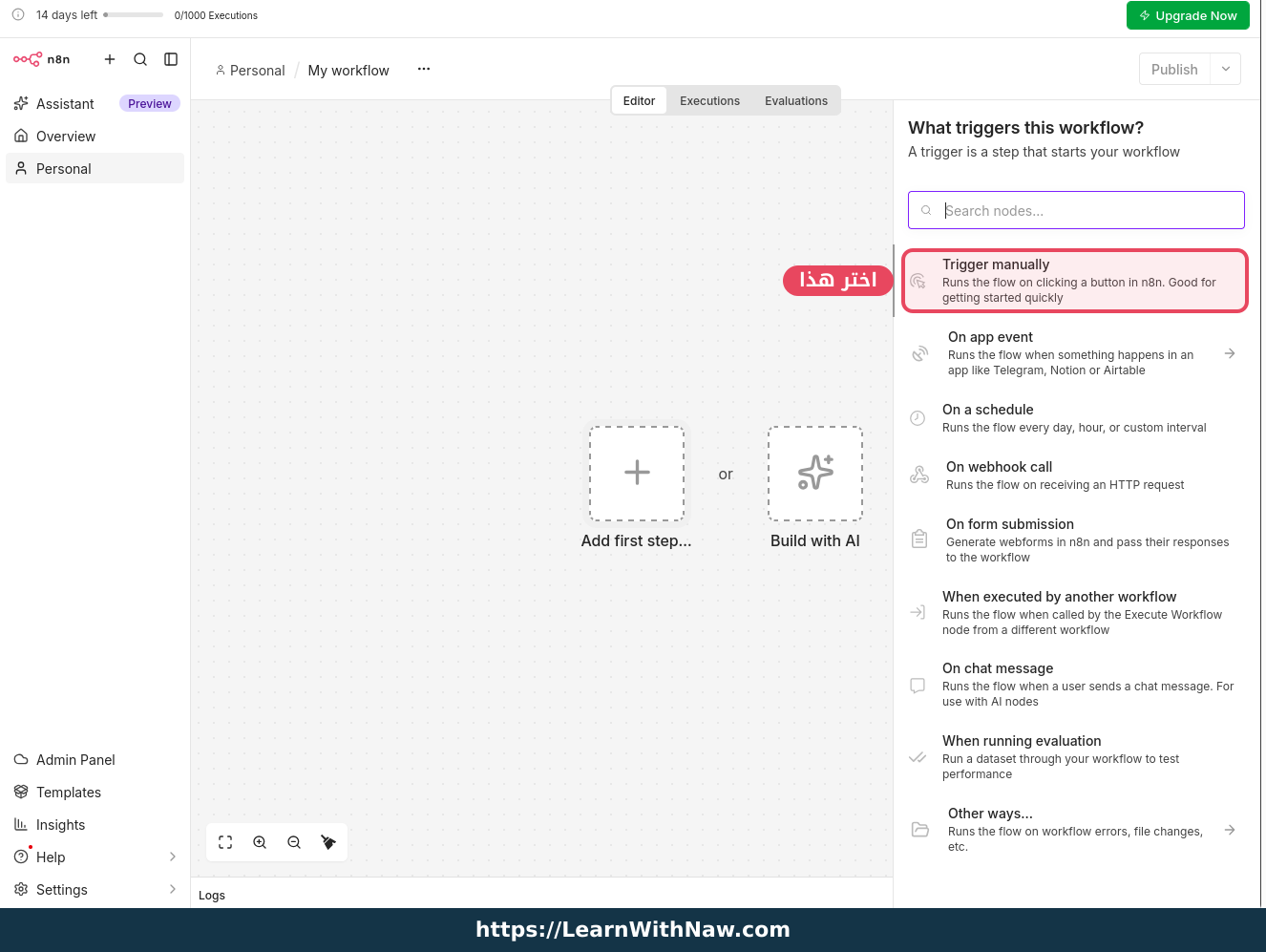Click the Publish button
Image resolution: width=1266 pixels, height=952 pixels.
coord(1174,70)
